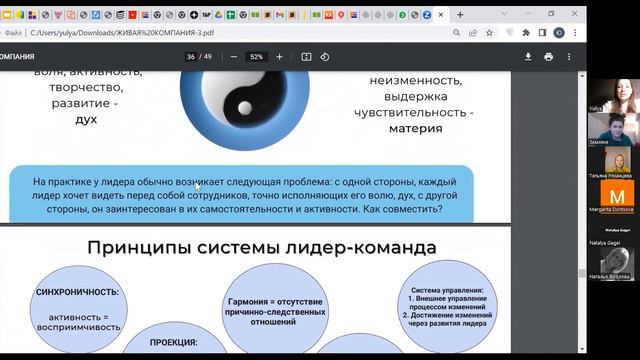Switch to the T&P tab
Image resolution: width=640 pixels, height=360 pixels.
tap(206, 15)
